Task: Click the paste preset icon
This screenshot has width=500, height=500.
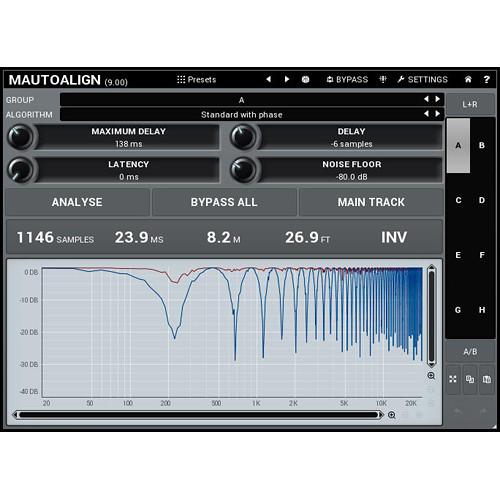Action: (x=487, y=379)
